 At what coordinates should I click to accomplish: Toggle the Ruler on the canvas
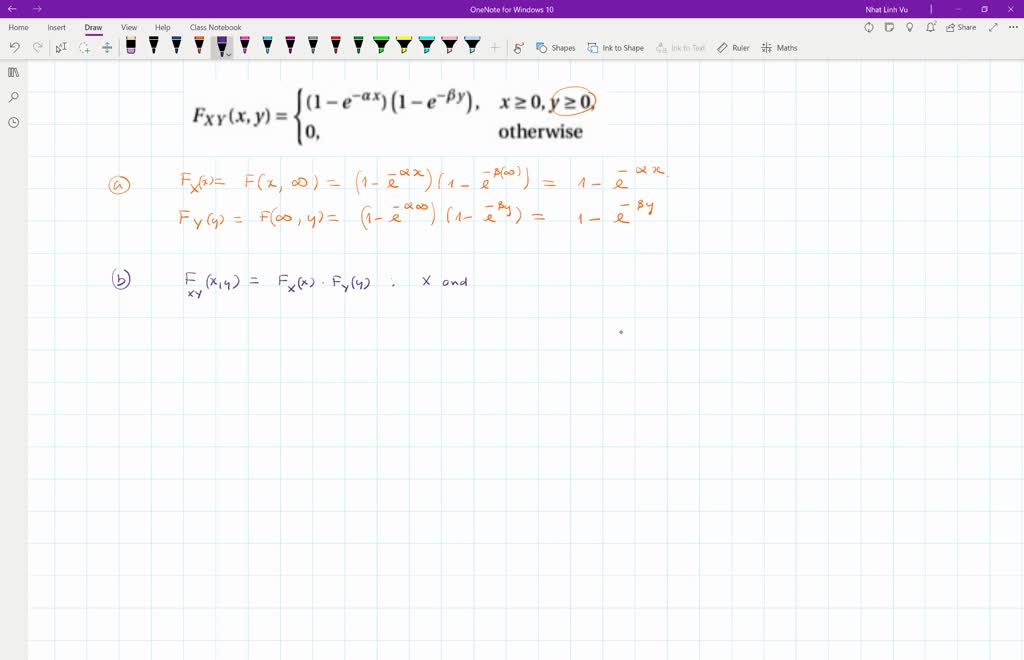pyautogui.click(x=733, y=46)
